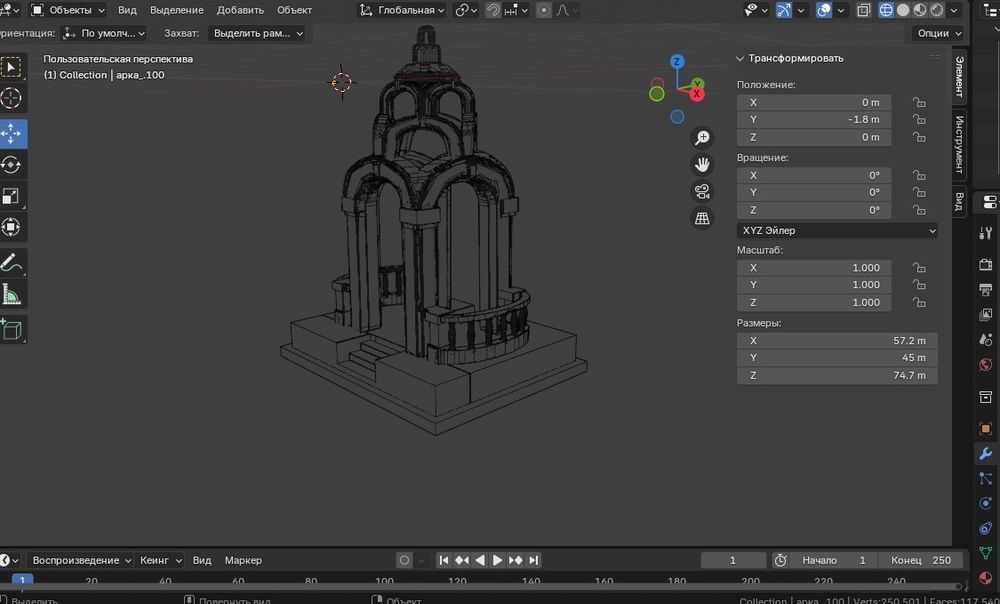Screen dimensions: 1000x604
Task: Toggle the lock beside Position X
Action: 918,102
